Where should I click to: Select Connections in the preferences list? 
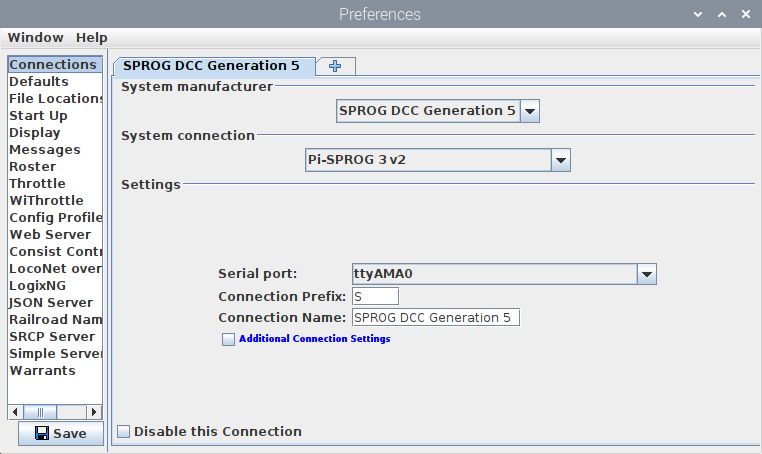(x=55, y=65)
